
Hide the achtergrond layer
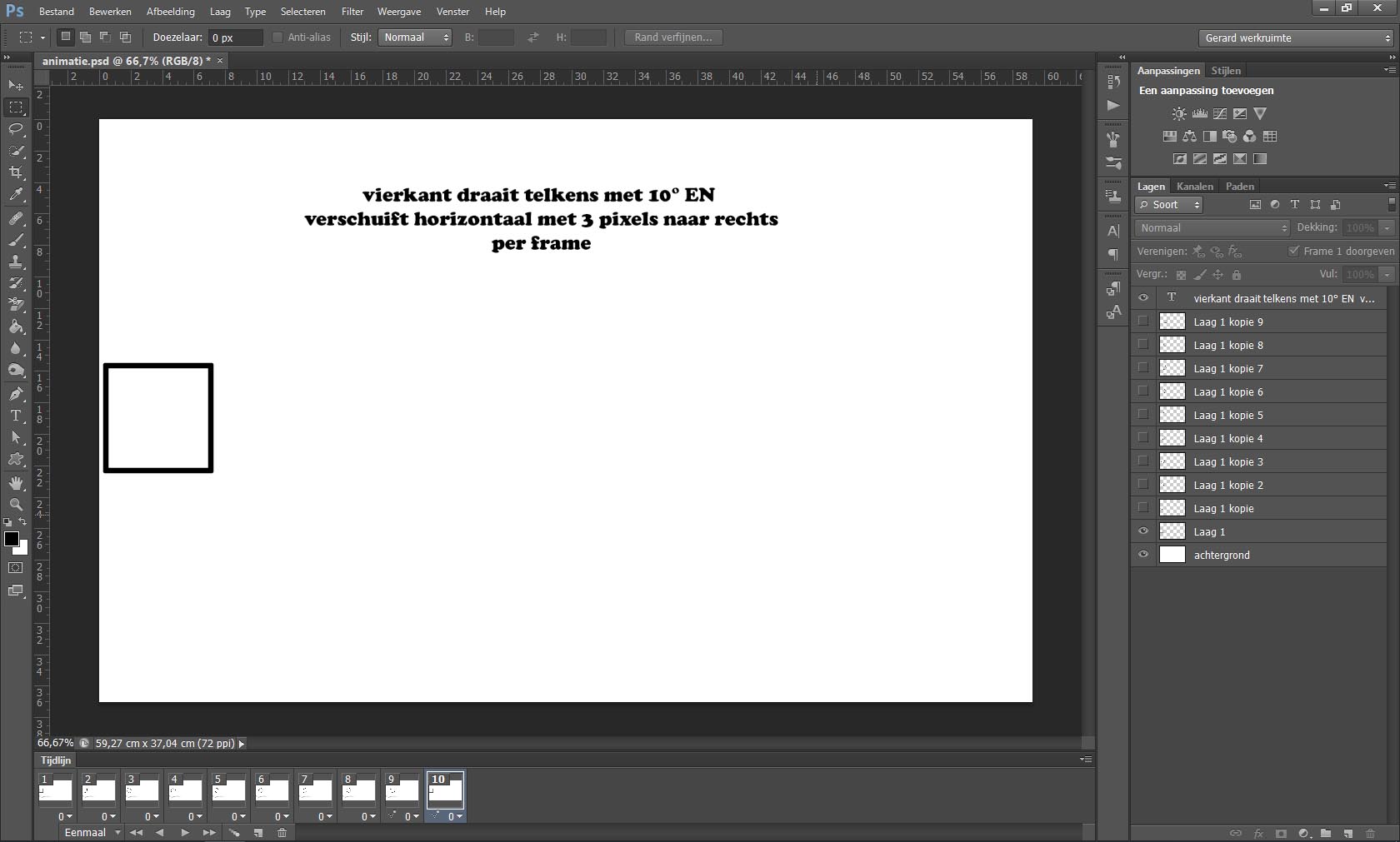pyautogui.click(x=1143, y=555)
